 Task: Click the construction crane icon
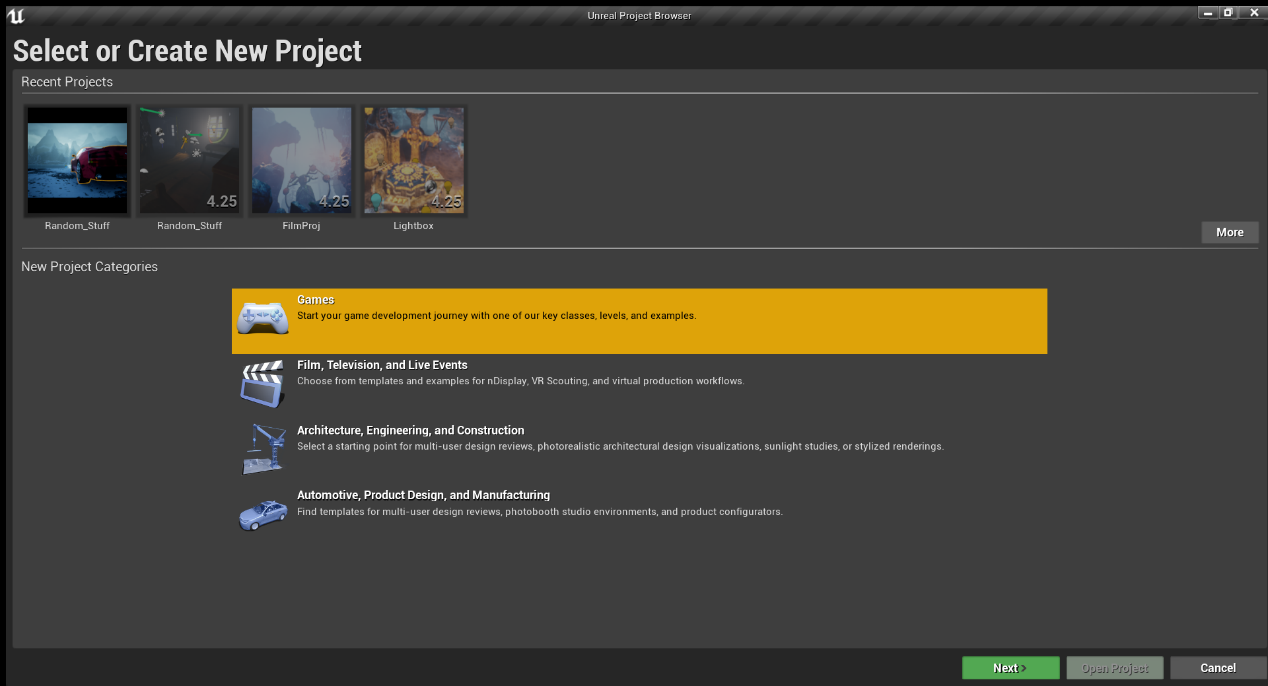(262, 449)
